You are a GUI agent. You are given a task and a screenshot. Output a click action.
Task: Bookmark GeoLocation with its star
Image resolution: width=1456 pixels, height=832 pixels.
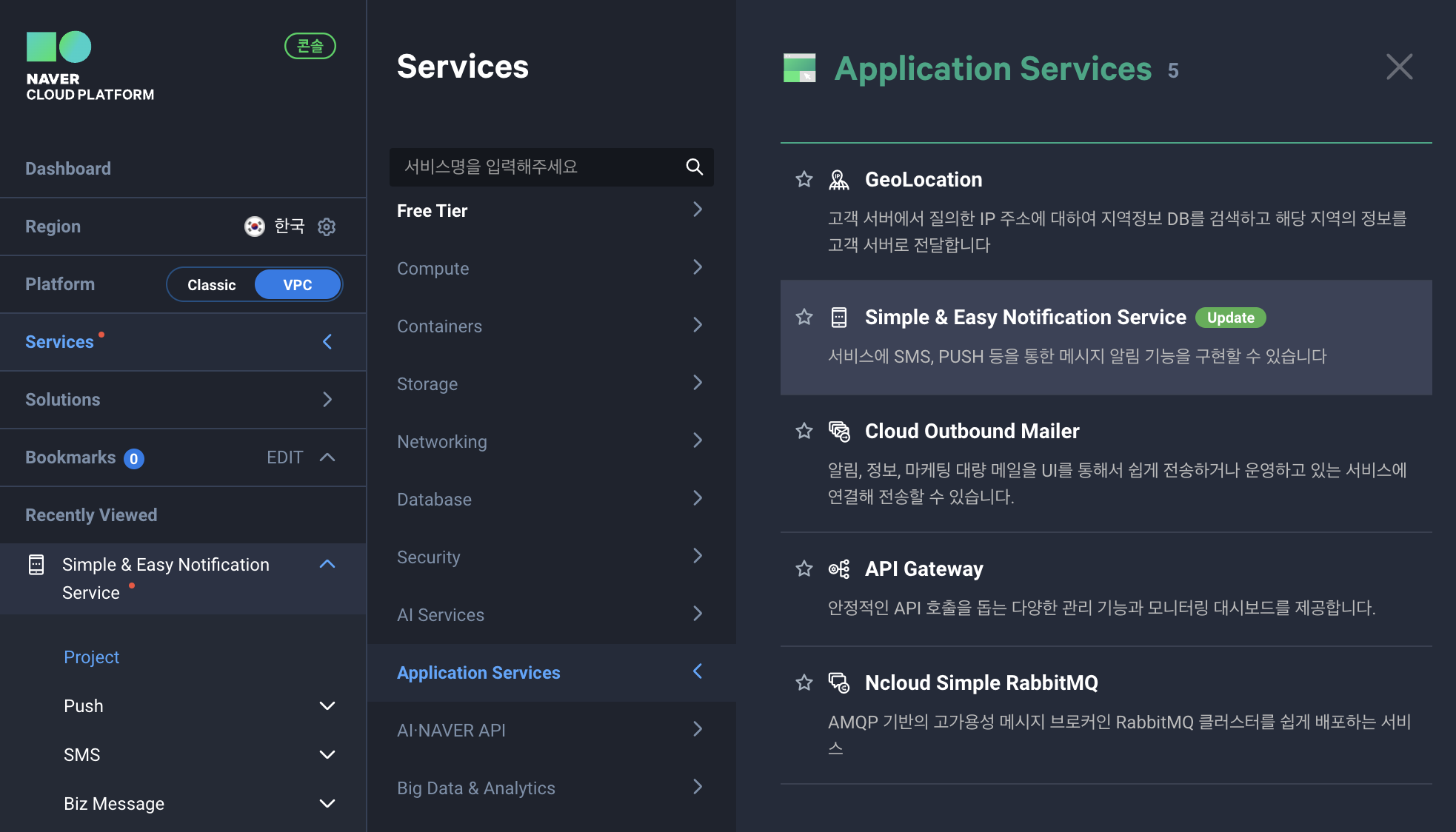tap(804, 180)
